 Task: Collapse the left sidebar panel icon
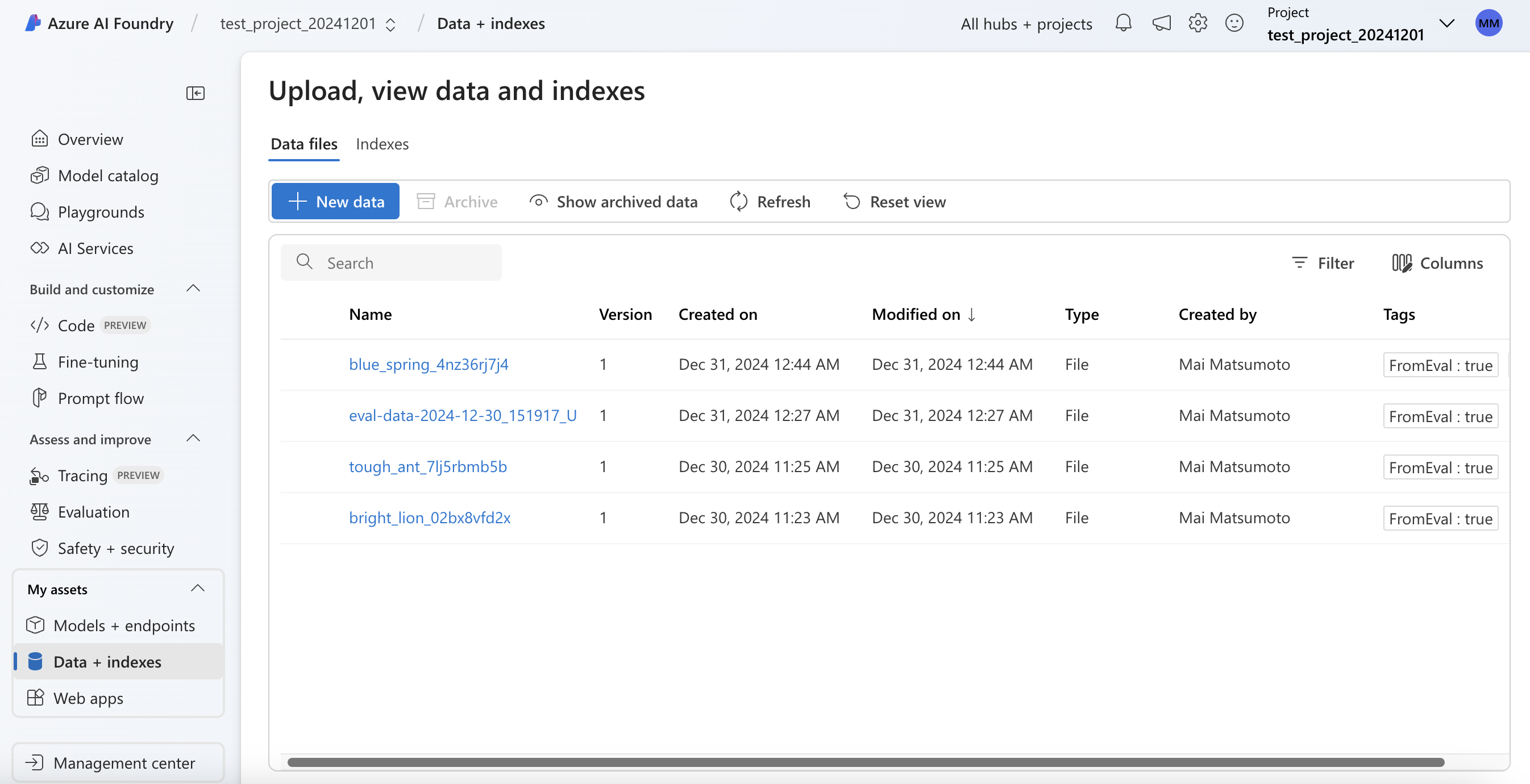point(195,93)
